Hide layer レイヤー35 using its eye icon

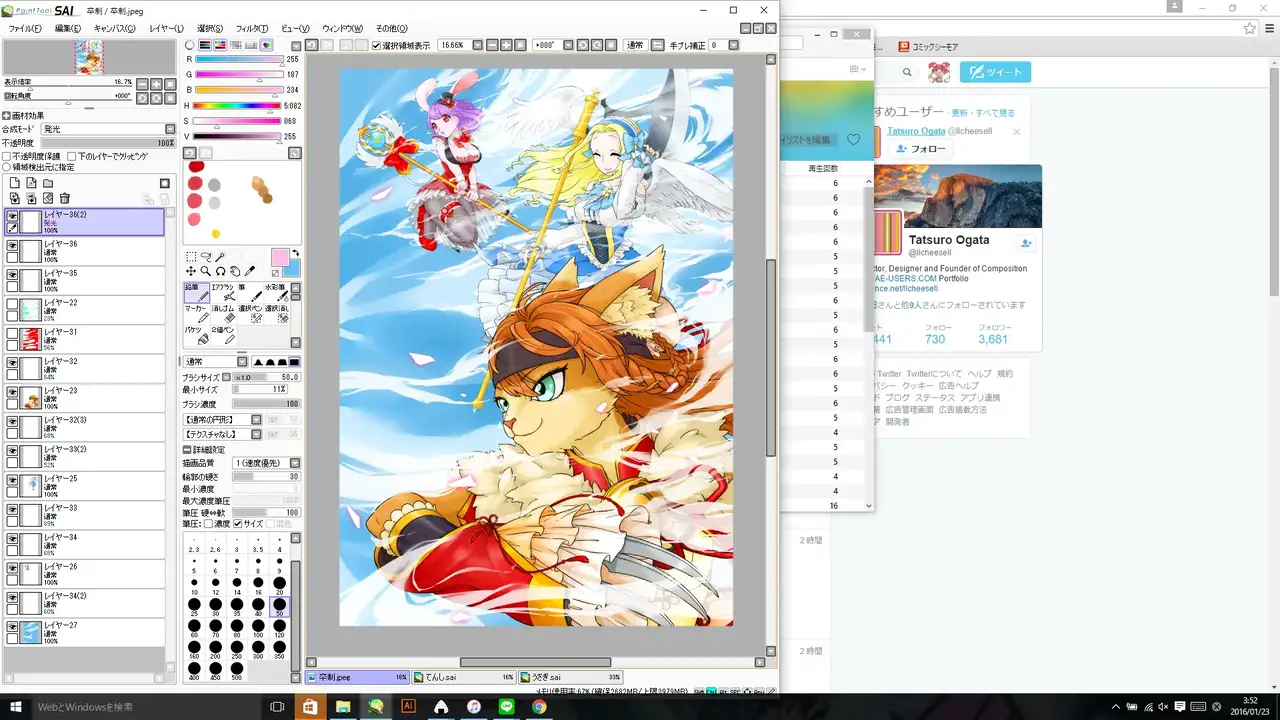(12, 274)
